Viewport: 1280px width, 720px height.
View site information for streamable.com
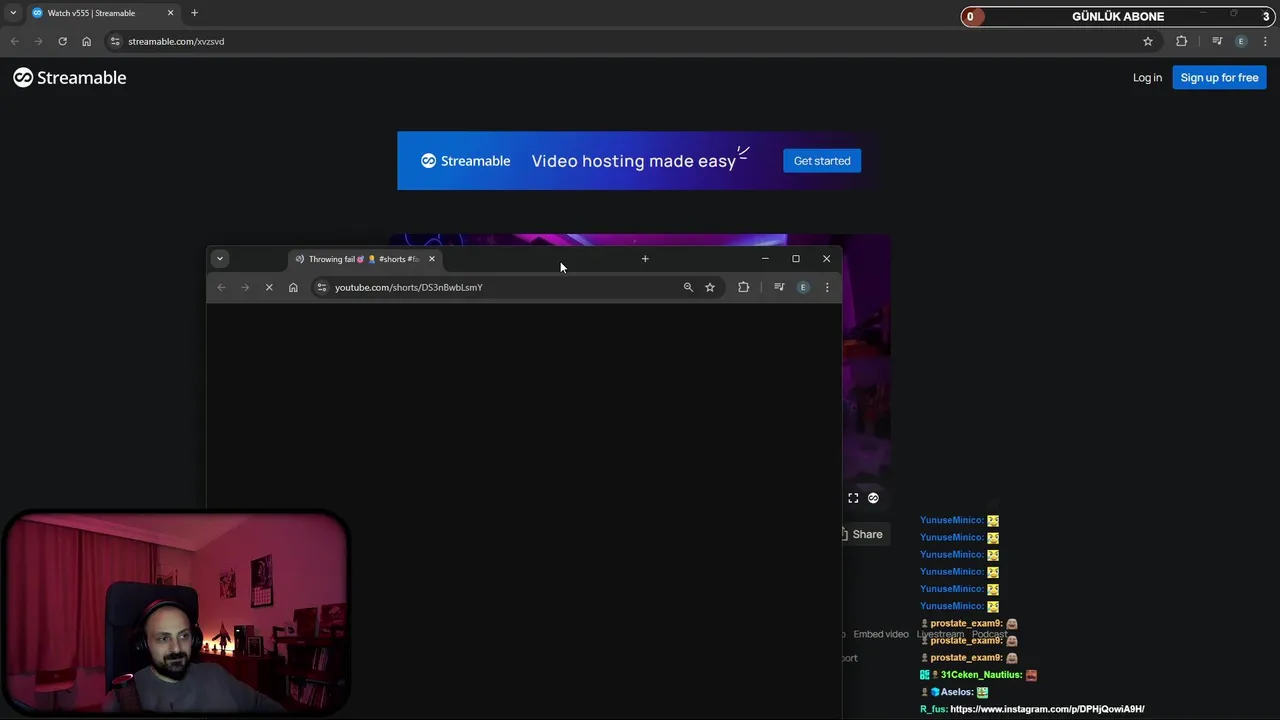[x=115, y=41]
